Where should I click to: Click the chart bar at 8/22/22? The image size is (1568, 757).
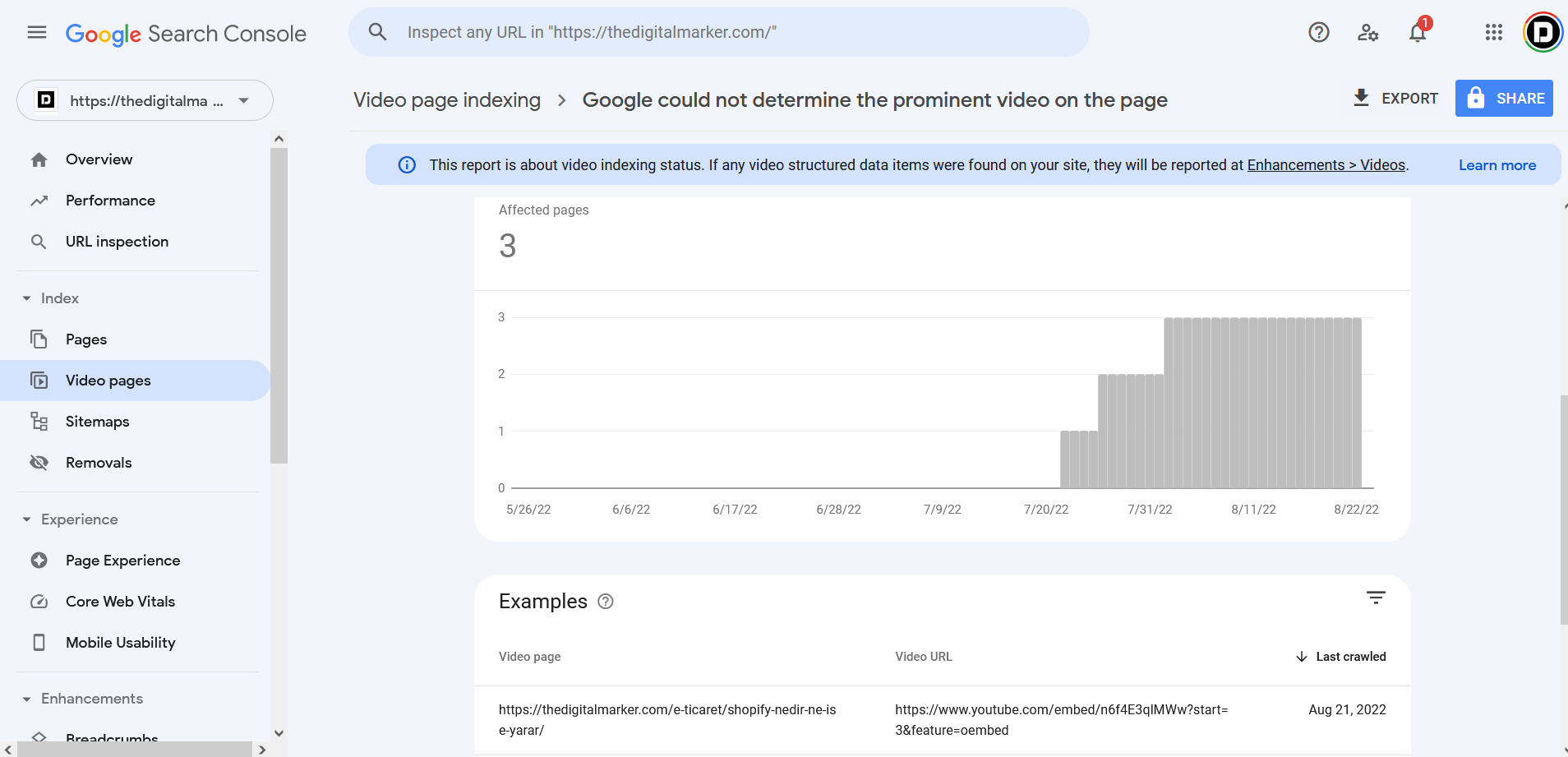[x=1357, y=403]
